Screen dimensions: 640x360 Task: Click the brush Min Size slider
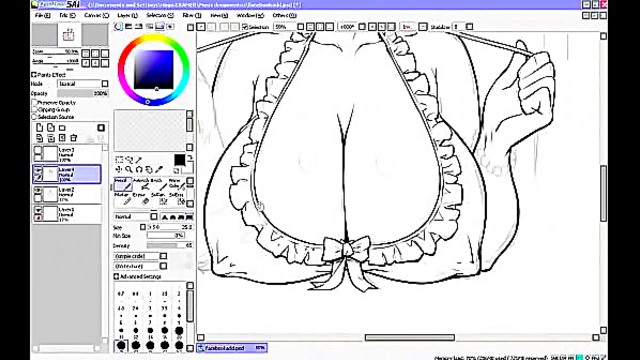pyautogui.click(x=165, y=236)
